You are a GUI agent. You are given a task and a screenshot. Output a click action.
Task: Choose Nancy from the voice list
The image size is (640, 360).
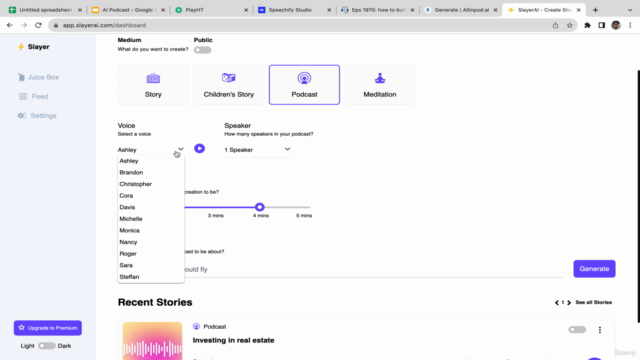tap(151, 242)
